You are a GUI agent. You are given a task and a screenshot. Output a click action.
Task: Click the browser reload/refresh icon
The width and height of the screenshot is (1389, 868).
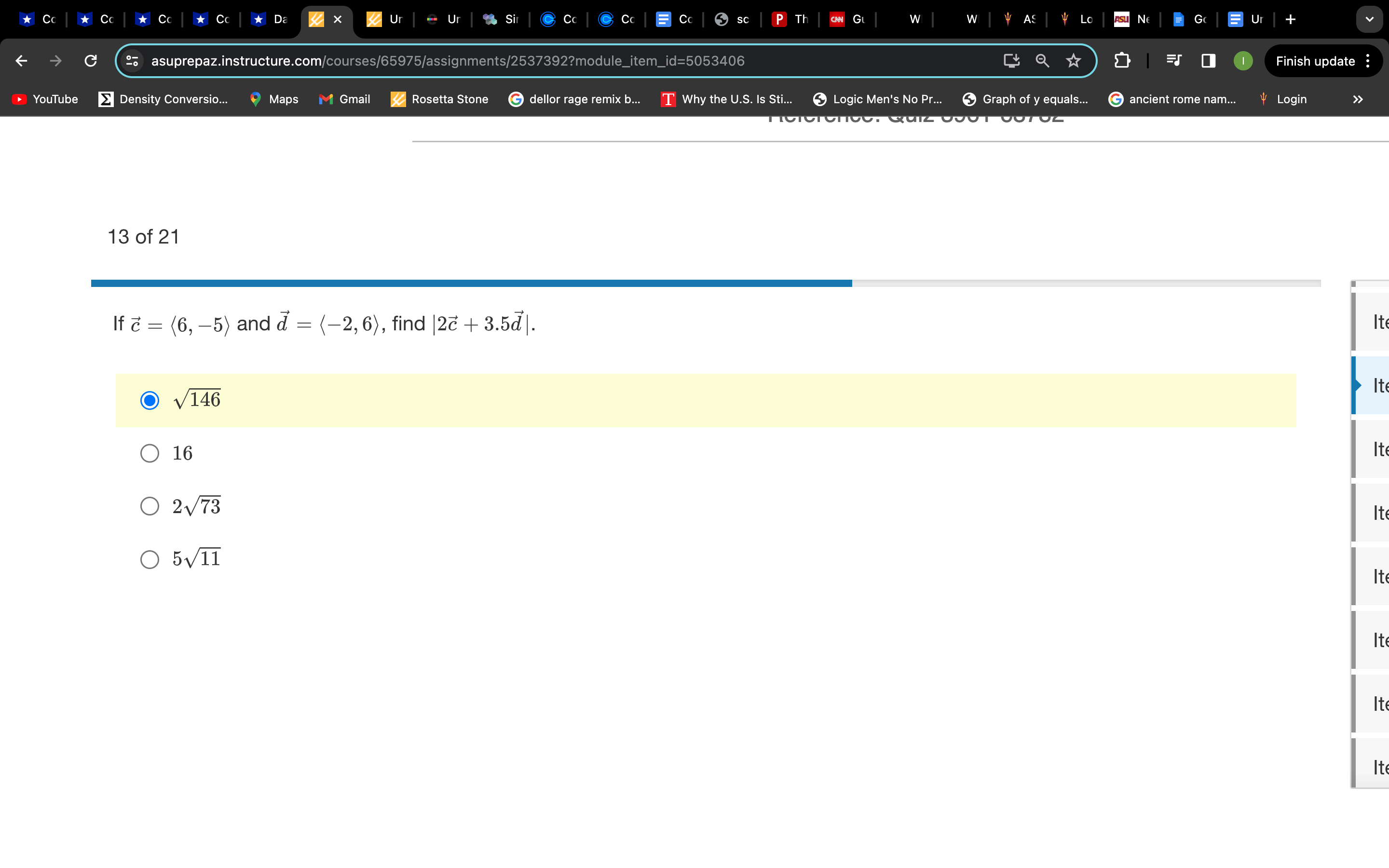89,61
